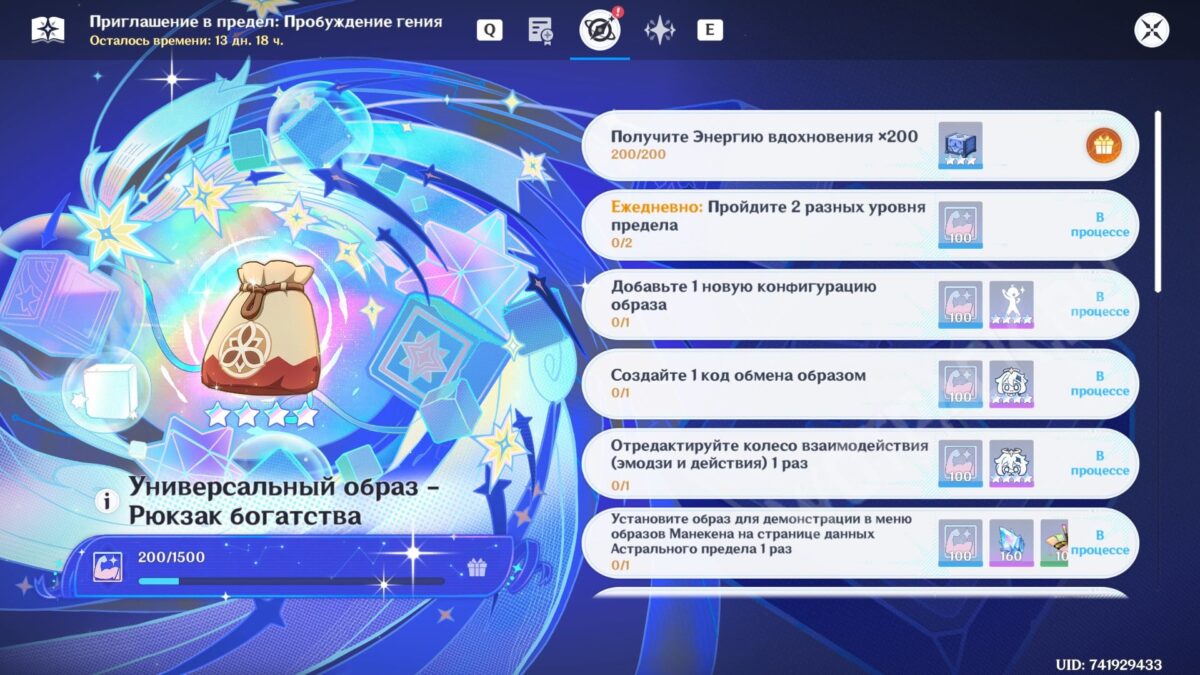The height and width of the screenshot is (675, 1200).
Task: Click В процессе on Создайте 1 код task
Action: (x=1099, y=384)
